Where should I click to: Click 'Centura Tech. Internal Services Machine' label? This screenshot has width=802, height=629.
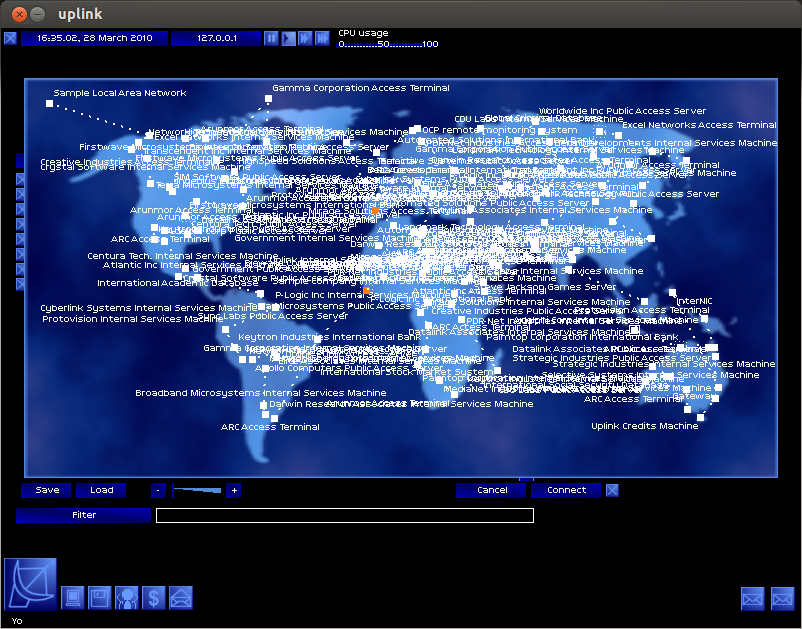pos(183,256)
